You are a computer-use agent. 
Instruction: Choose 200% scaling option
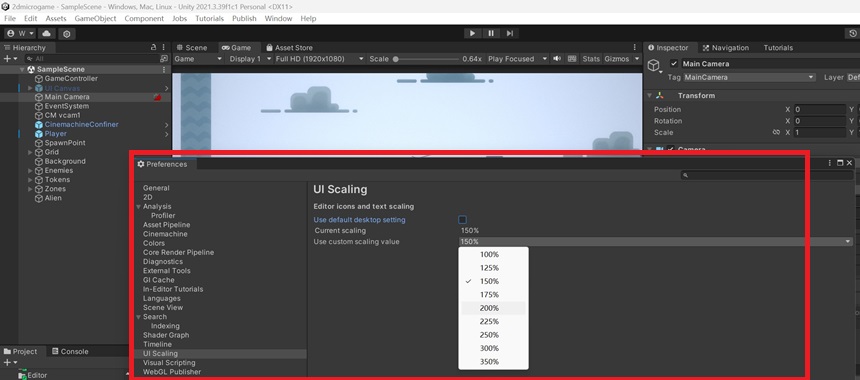pyautogui.click(x=493, y=308)
